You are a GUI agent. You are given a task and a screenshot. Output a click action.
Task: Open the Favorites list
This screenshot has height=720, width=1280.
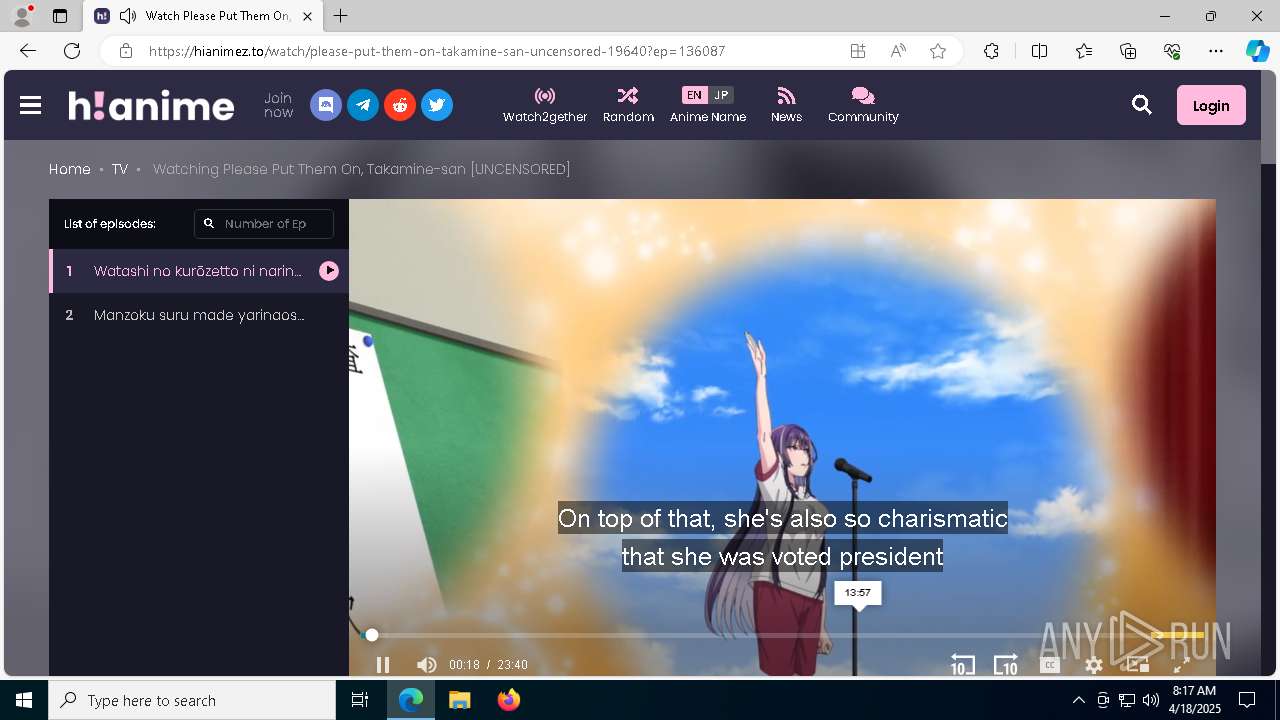click(1084, 51)
